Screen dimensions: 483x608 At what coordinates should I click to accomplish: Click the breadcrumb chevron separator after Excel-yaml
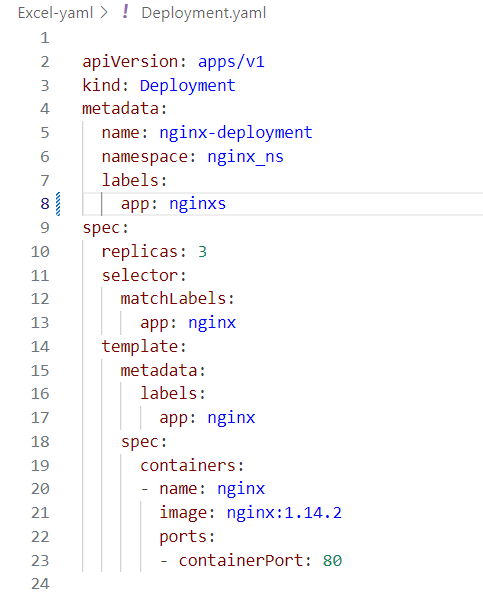(104, 13)
